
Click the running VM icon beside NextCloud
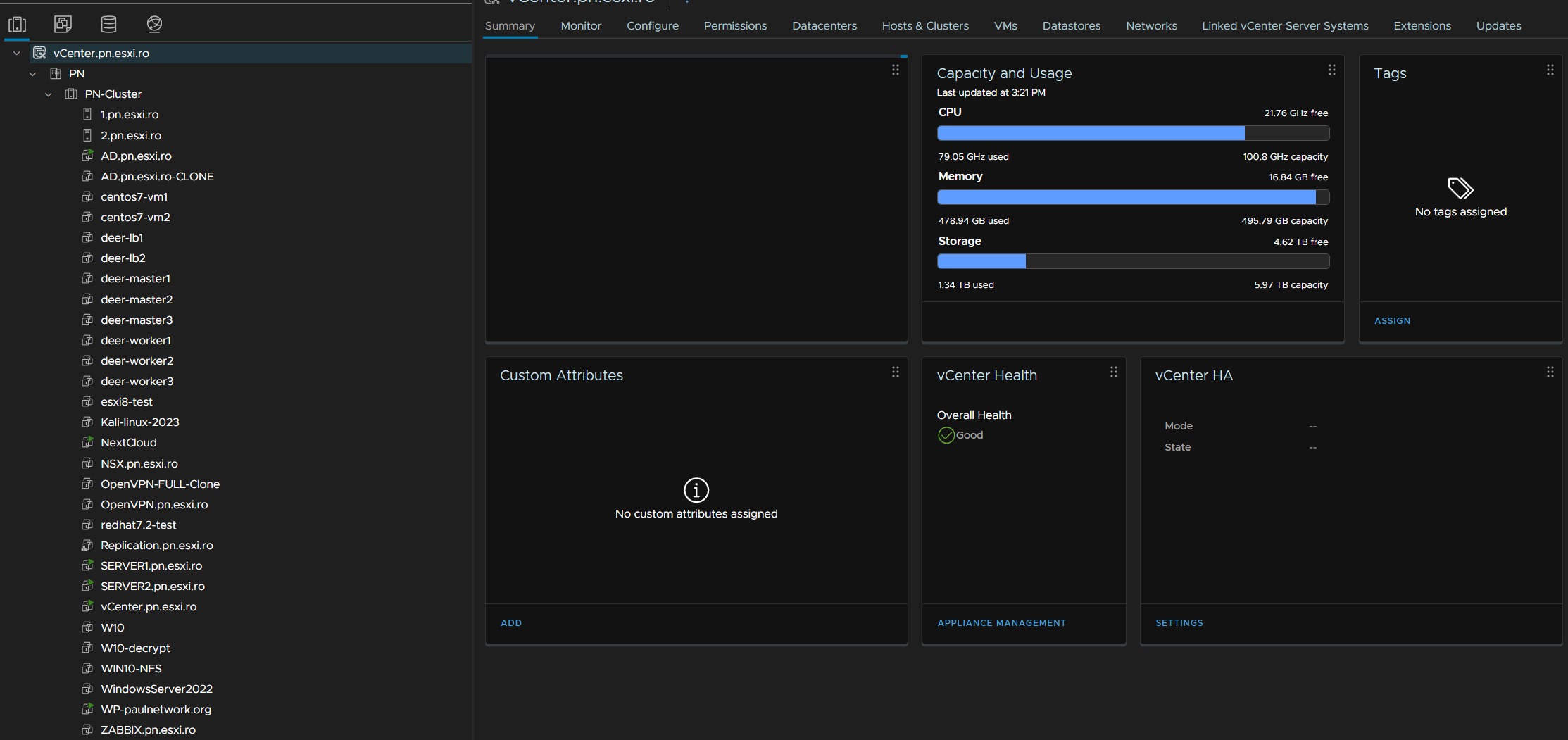[x=87, y=442]
